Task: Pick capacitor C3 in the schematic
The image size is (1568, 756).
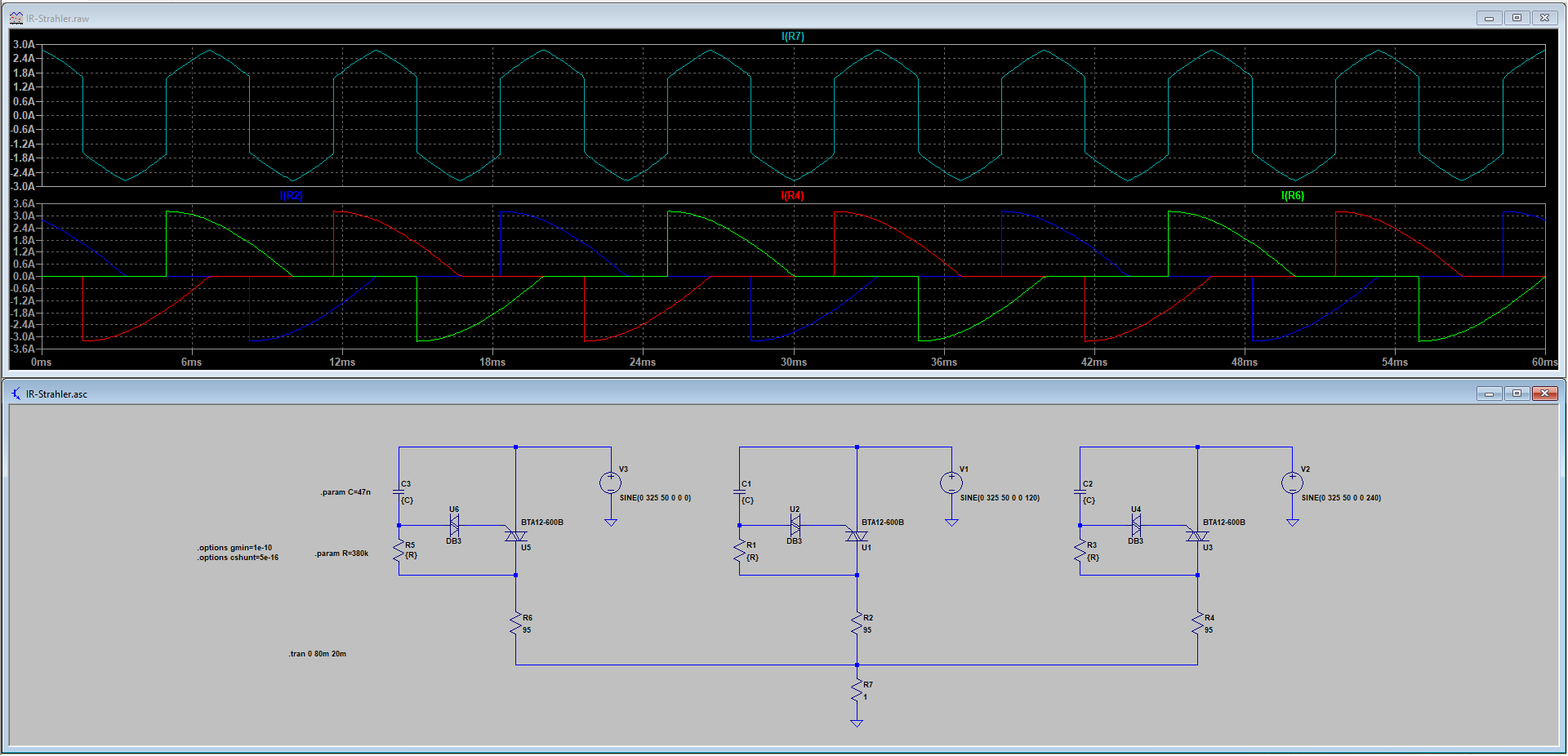Action: 399,491
